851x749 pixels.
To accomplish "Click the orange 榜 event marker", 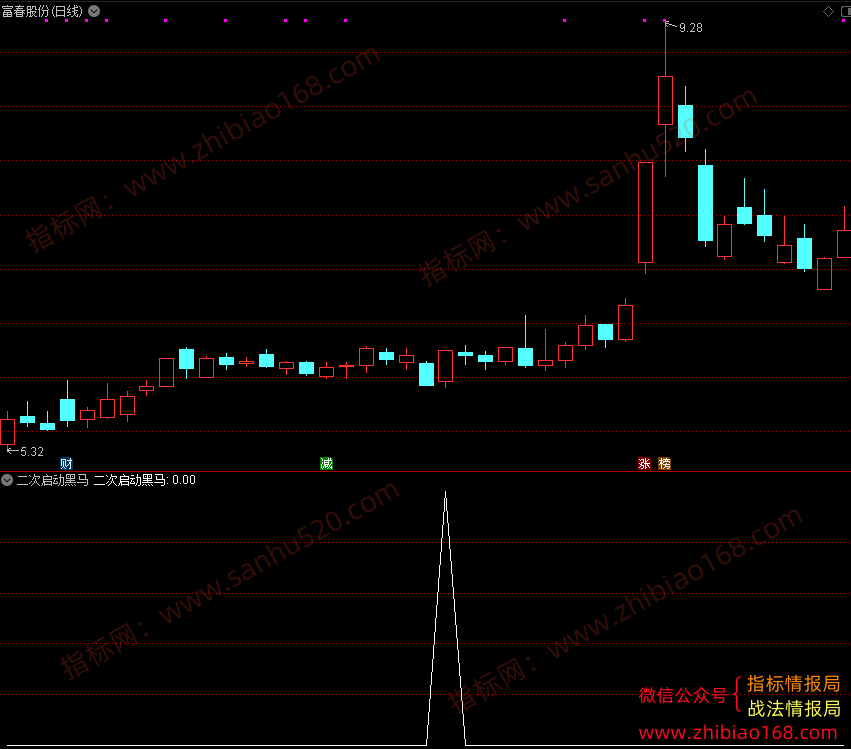I will pos(664,464).
